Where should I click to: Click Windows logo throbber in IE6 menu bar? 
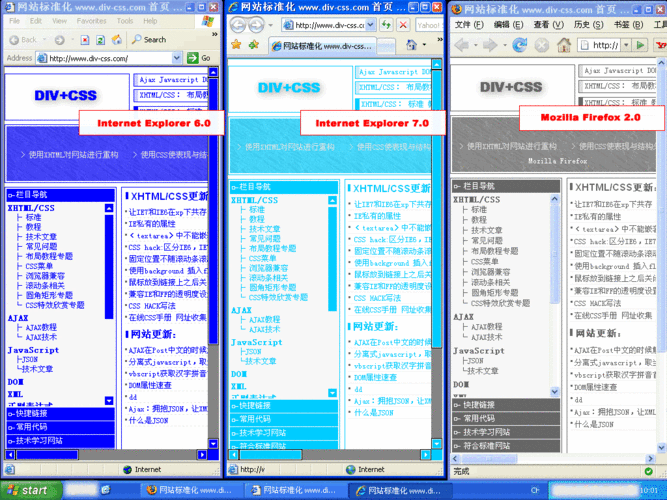point(208,21)
